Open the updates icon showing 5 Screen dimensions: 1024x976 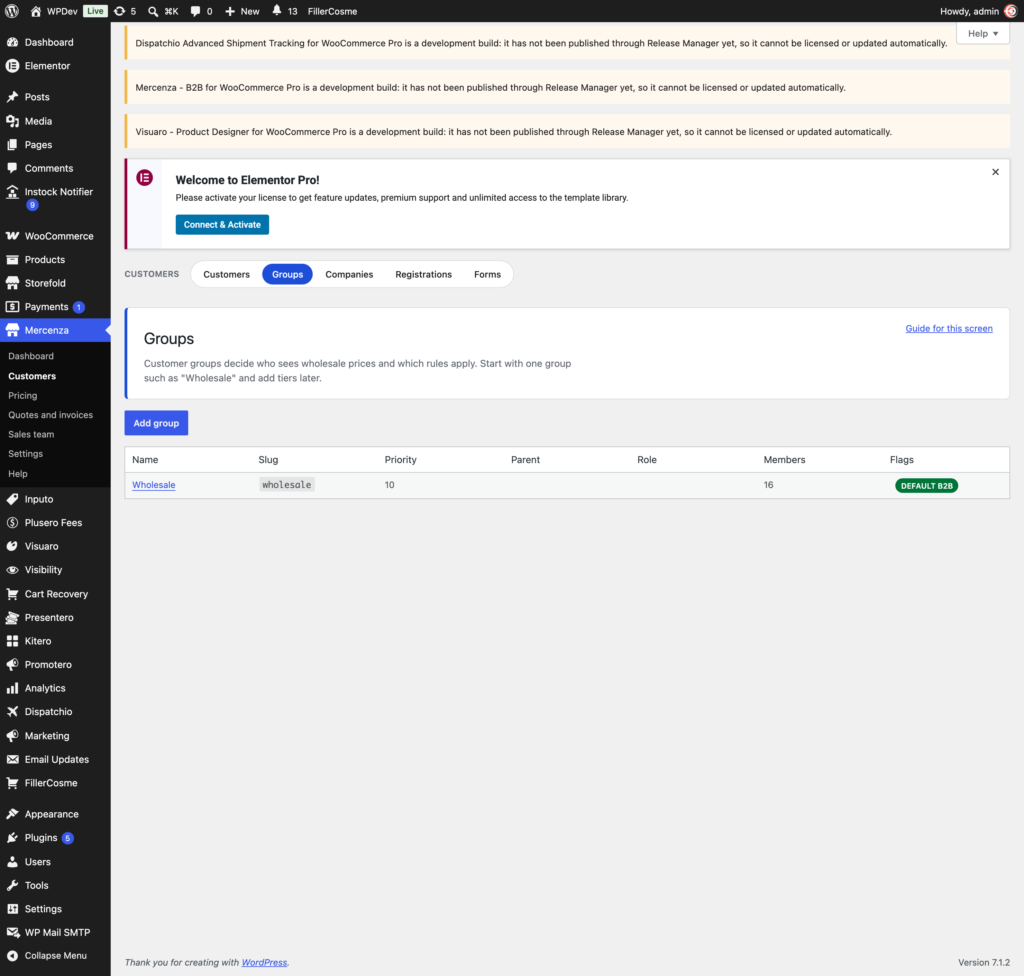coord(120,11)
